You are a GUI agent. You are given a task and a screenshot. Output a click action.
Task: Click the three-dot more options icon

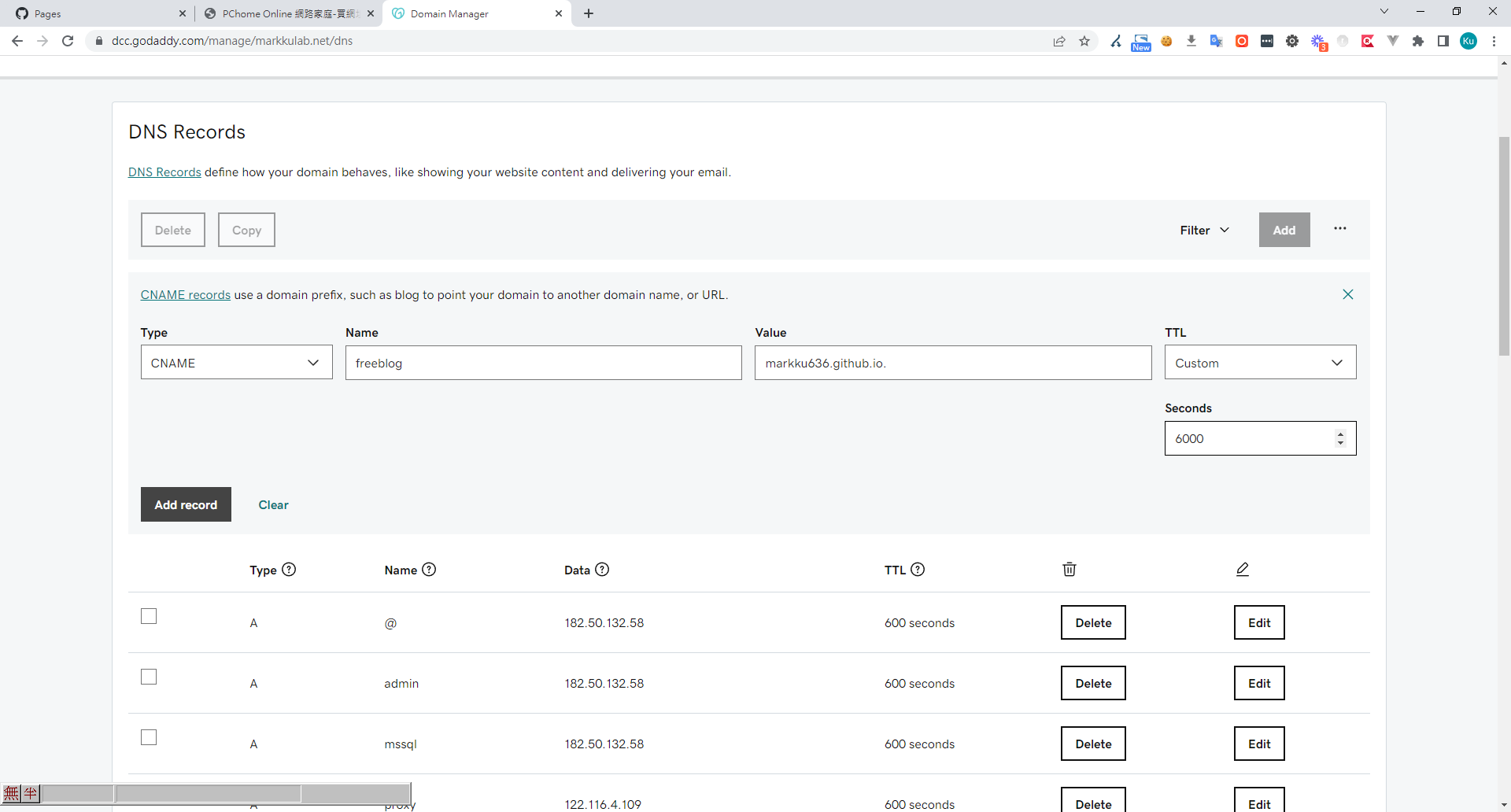[x=1339, y=229]
